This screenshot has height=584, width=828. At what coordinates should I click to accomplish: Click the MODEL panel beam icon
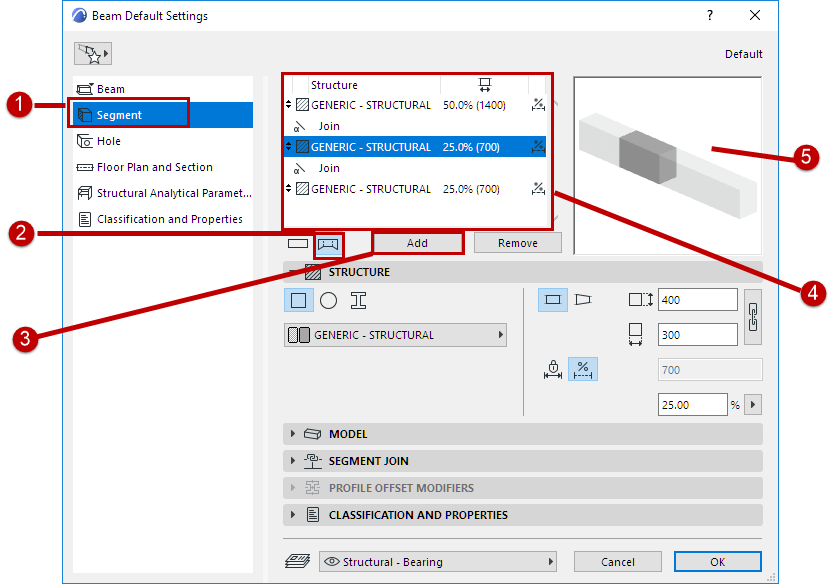click(x=313, y=434)
